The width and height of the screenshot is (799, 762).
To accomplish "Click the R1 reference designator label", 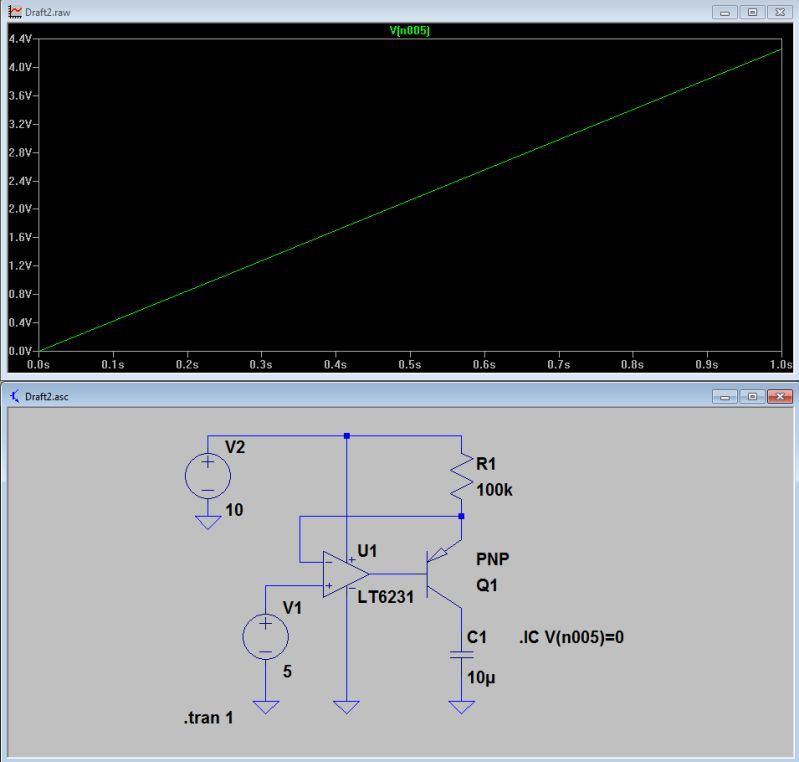I will coord(486,464).
